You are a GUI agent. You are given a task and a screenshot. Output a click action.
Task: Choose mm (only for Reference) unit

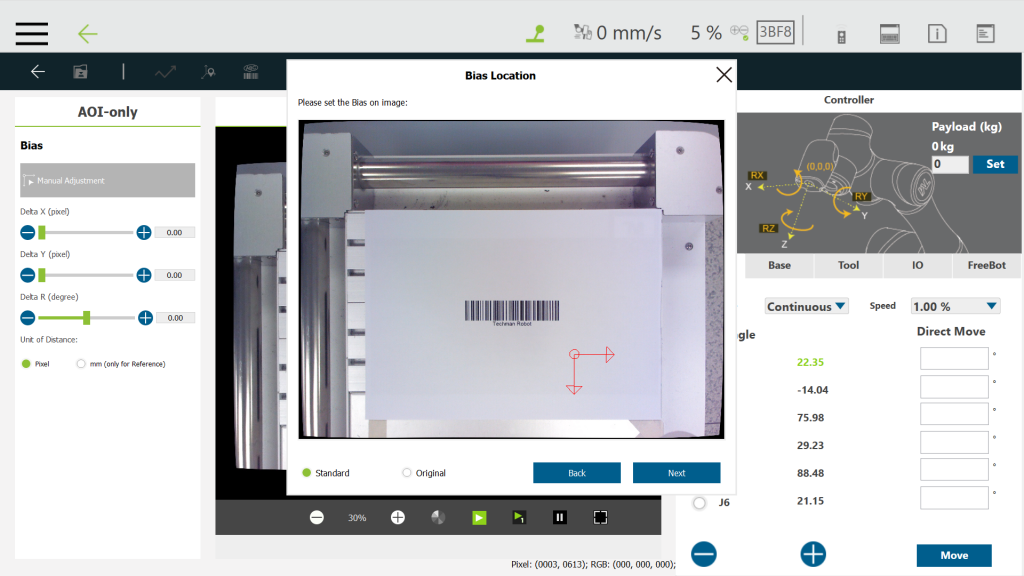(x=82, y=364)
